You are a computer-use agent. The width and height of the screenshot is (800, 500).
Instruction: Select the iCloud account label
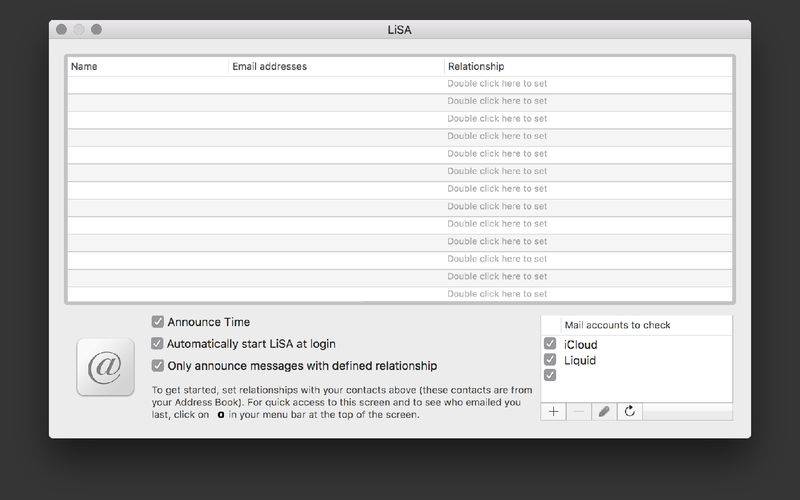pyautogui.click(x=581, y=344)
